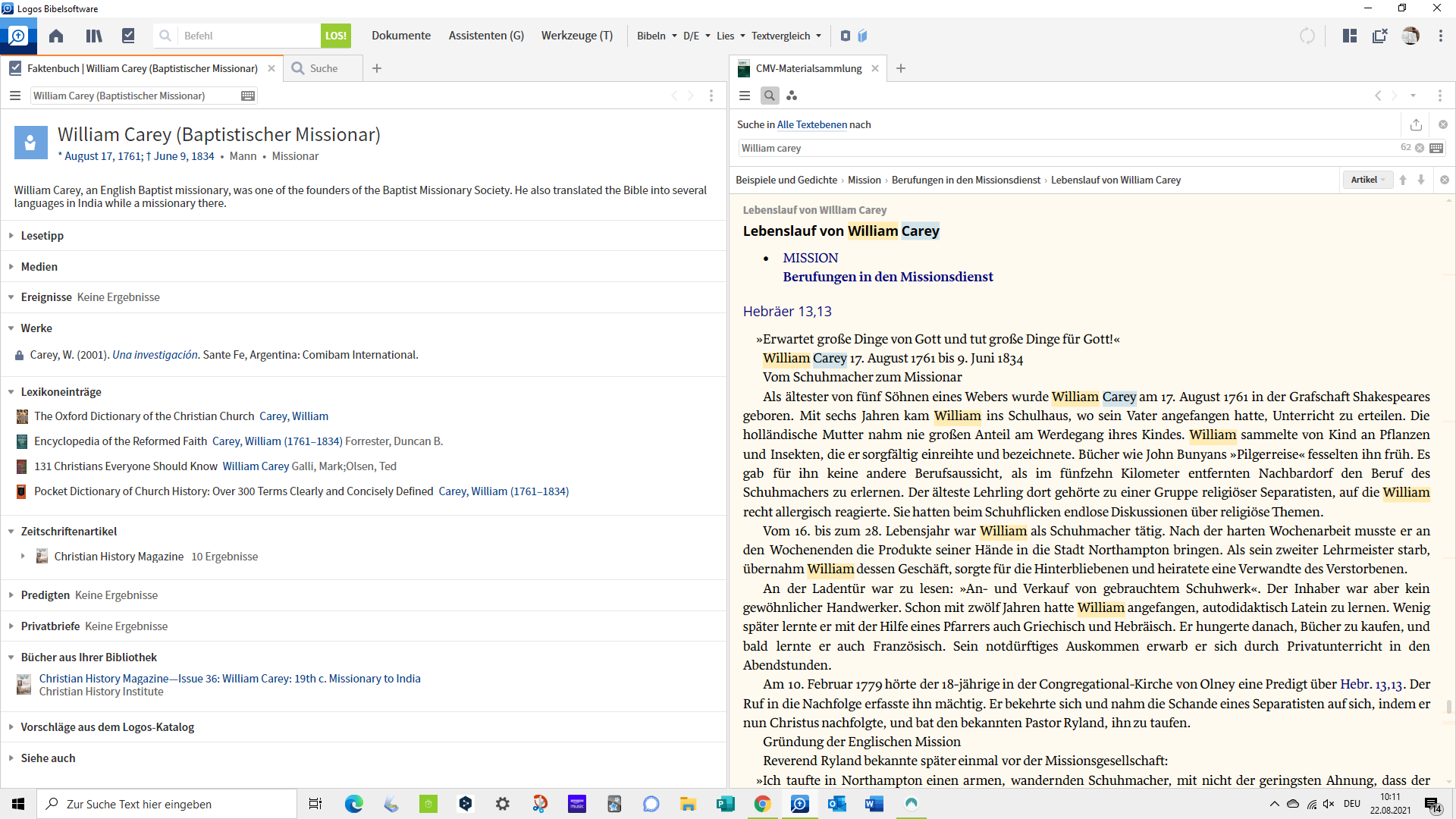Collapse the Zeitschriftenartikel section

(x=11, y=532)
